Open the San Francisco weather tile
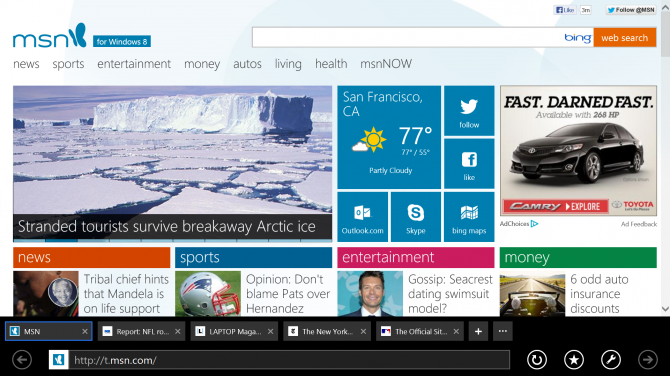The height and width of the screenshot is (376, 670). (x=389, y=137)
